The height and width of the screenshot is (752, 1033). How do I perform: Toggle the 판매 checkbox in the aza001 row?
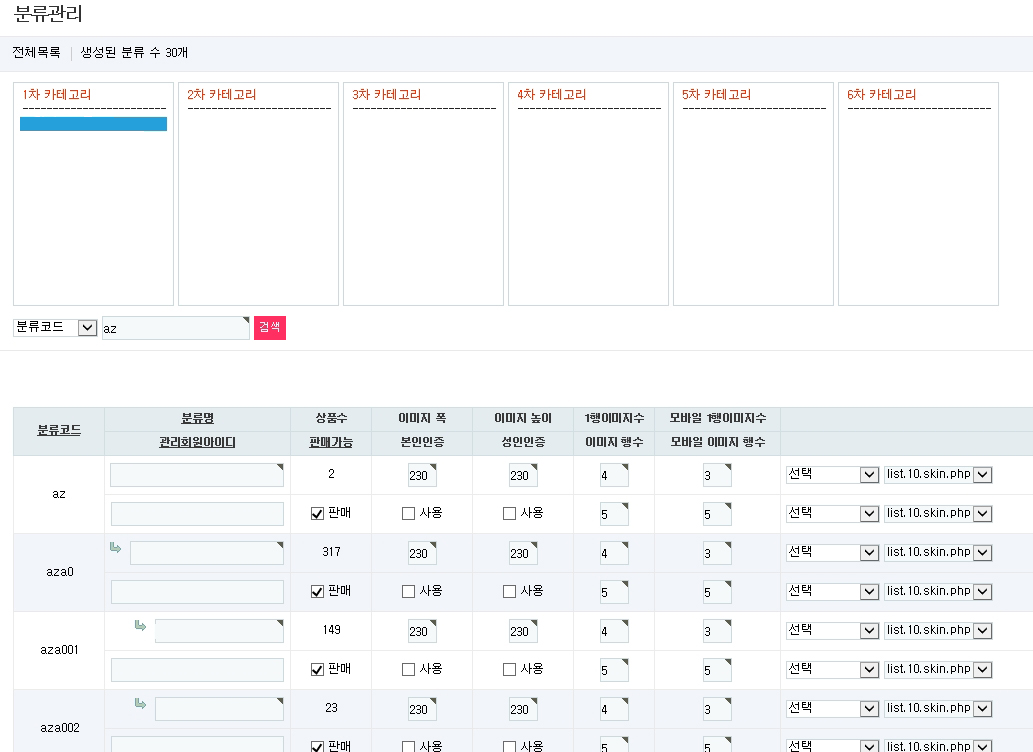[317, 670]
